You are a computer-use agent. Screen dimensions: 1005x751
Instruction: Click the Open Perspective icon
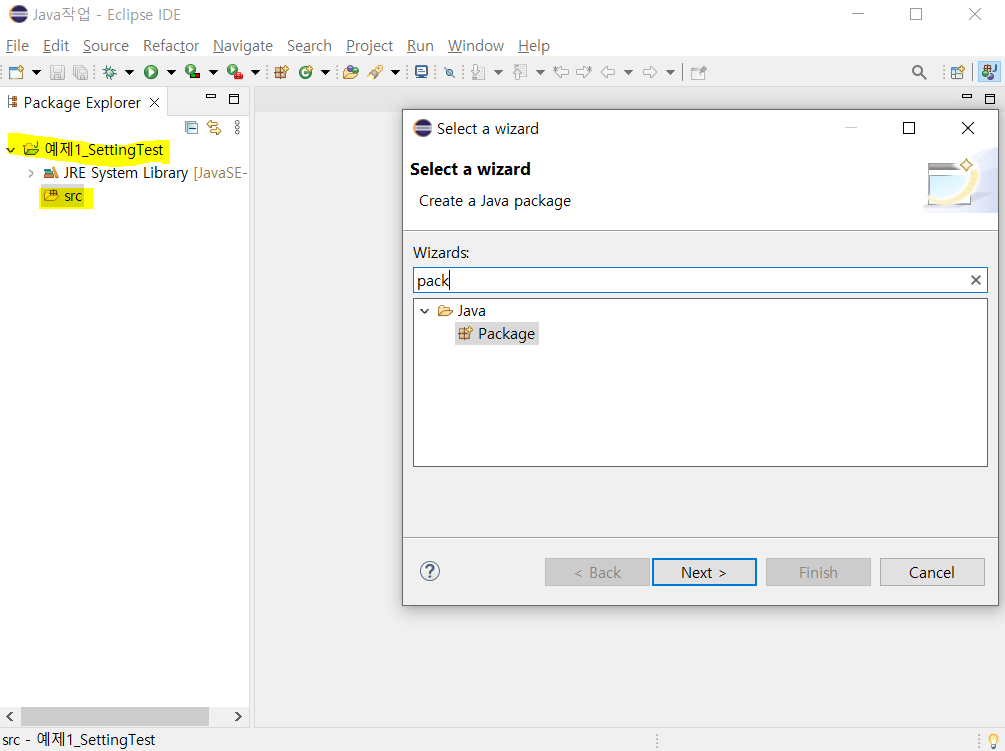(x=958, y=72)
